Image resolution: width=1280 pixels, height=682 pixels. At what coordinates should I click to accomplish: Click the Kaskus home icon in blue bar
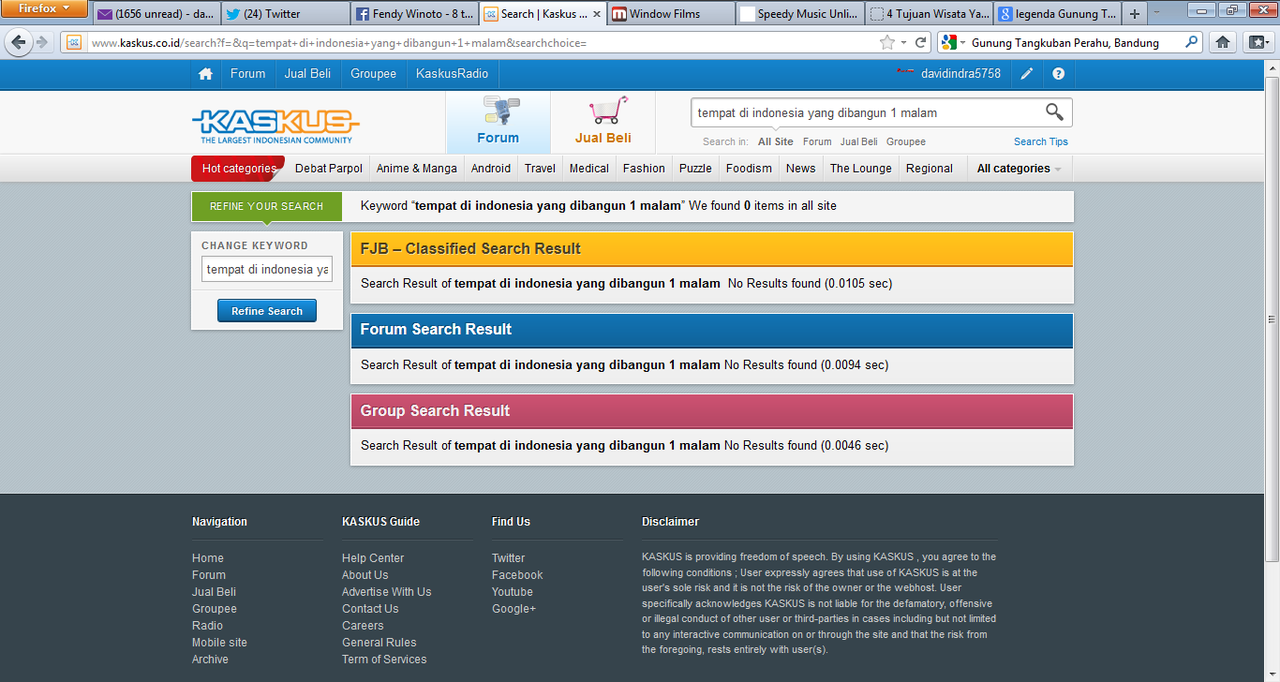click(205, 73)
